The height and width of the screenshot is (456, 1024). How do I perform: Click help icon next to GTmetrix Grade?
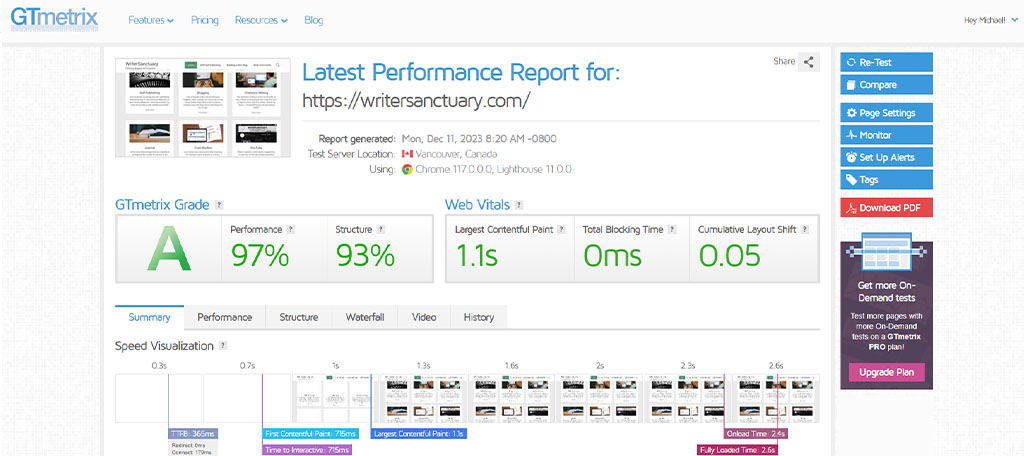coord(219,204)
